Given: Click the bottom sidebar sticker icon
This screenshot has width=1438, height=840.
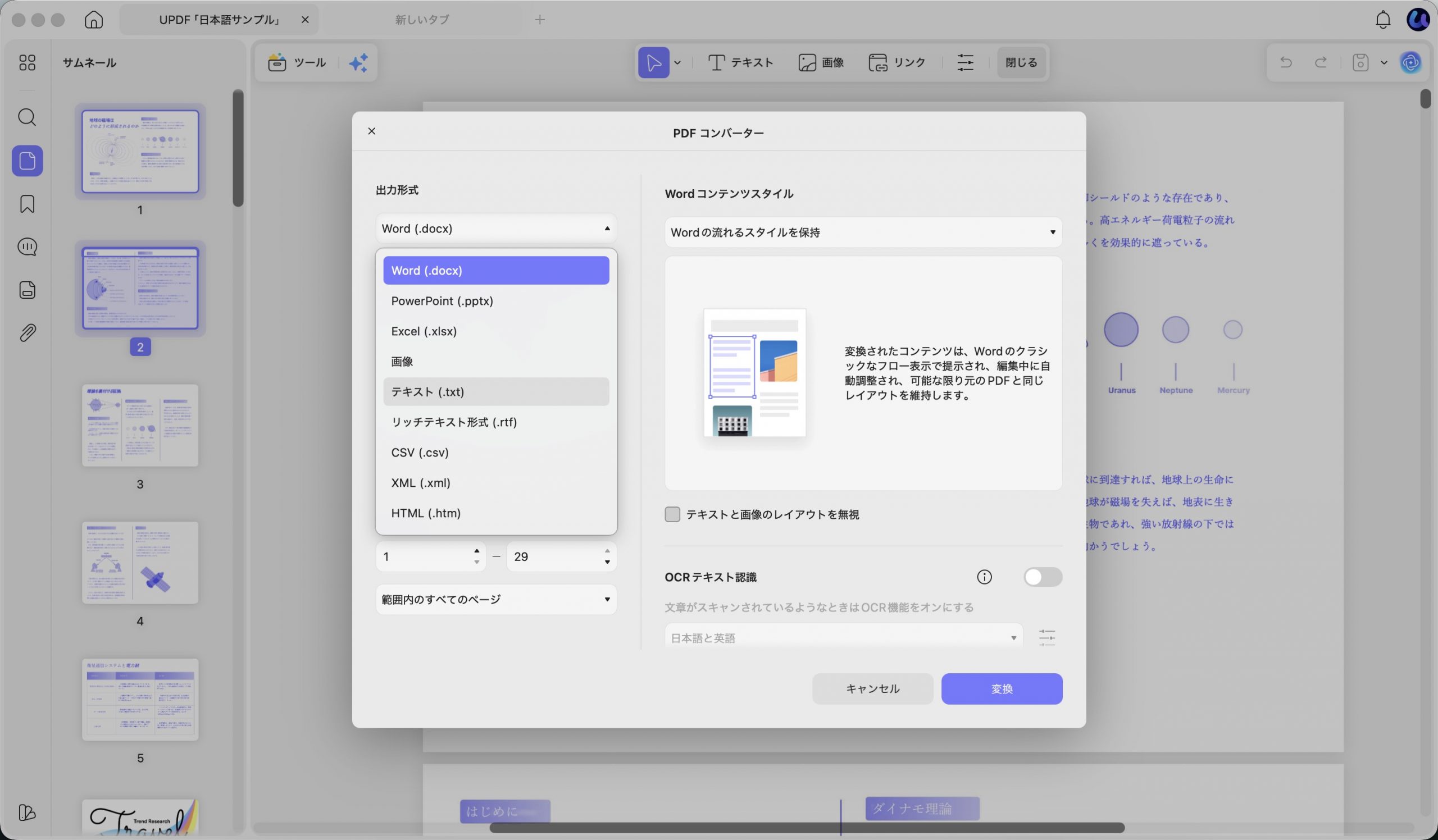Looking at the screenshot, I should coord(28,812).
